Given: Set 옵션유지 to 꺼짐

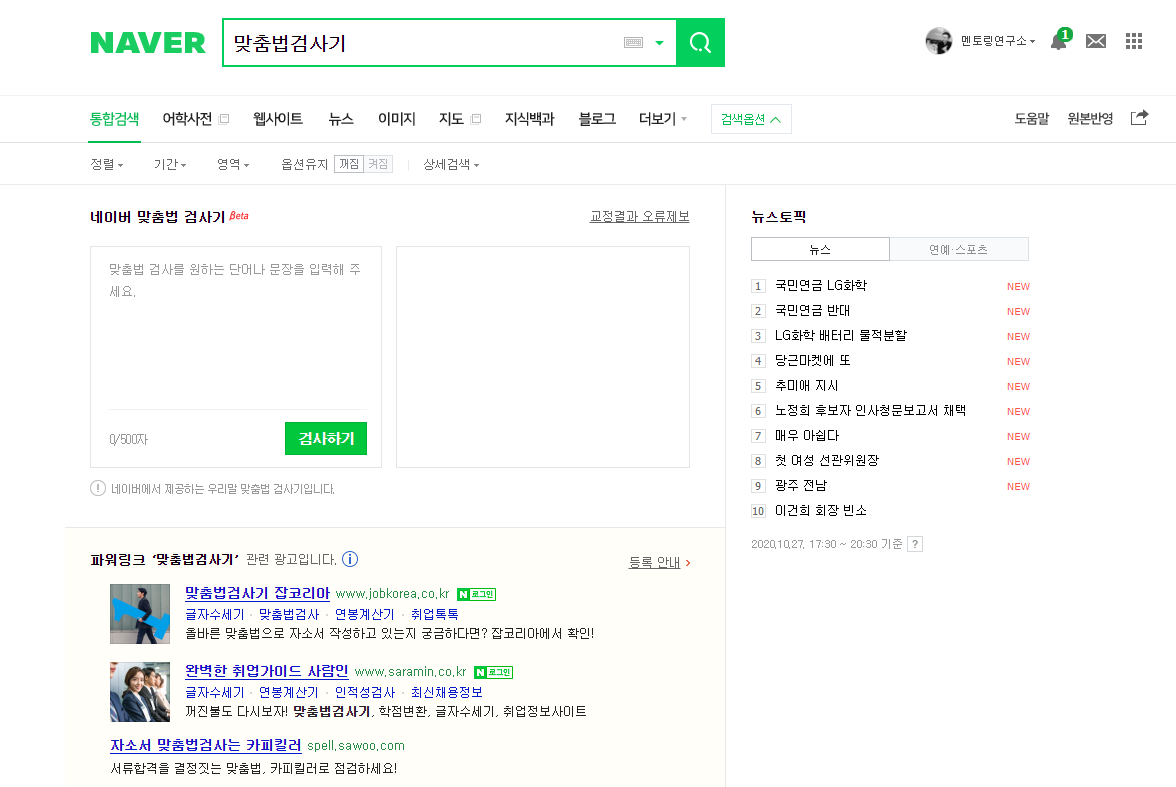Looking at the screenshot, I should [349, 164].
